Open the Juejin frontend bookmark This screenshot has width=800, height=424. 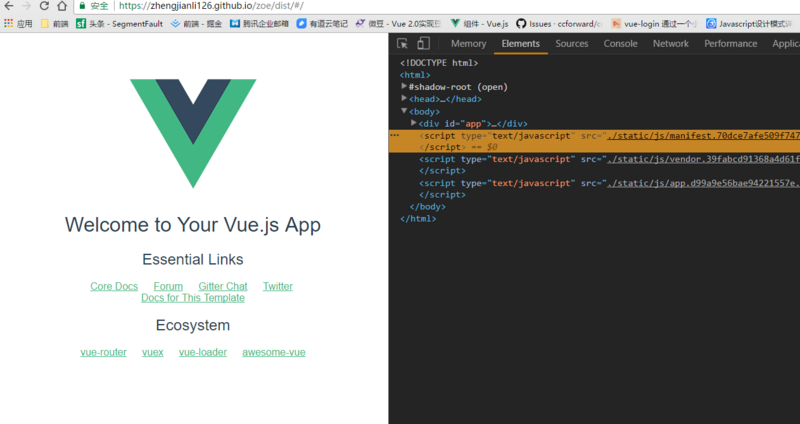(196, 23)
